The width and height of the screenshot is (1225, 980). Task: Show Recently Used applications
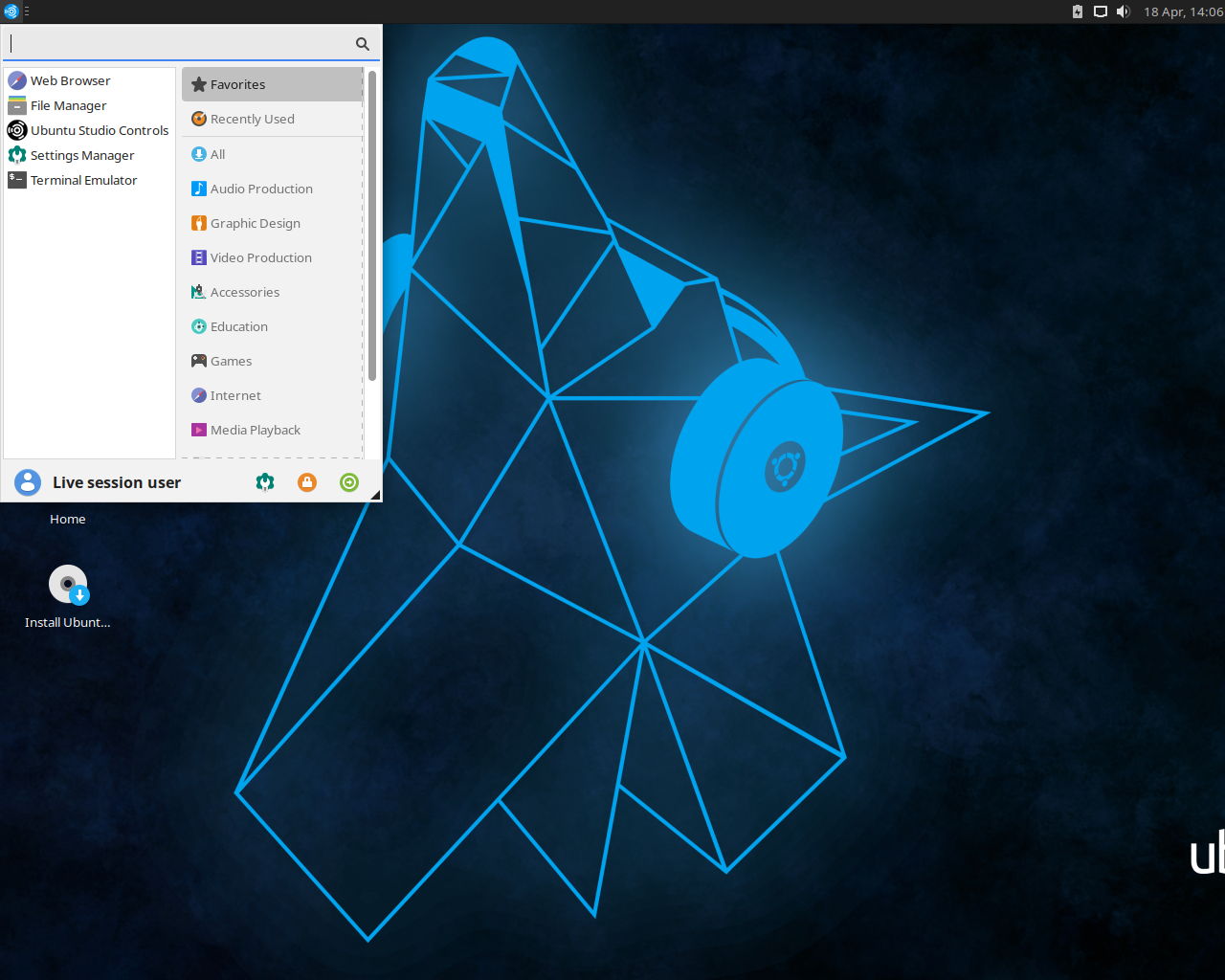tap(272, 119)
